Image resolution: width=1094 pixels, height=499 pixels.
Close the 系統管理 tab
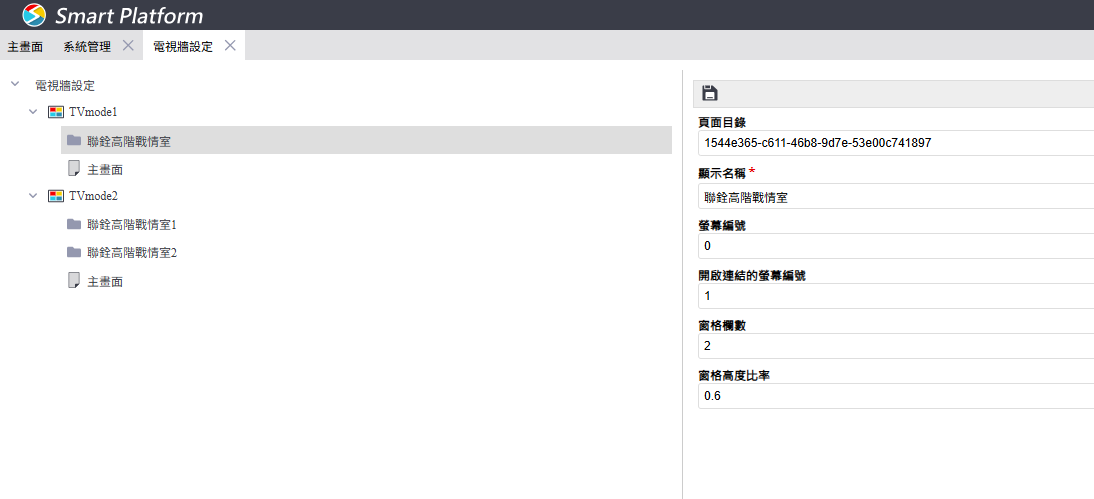(128, 46)
